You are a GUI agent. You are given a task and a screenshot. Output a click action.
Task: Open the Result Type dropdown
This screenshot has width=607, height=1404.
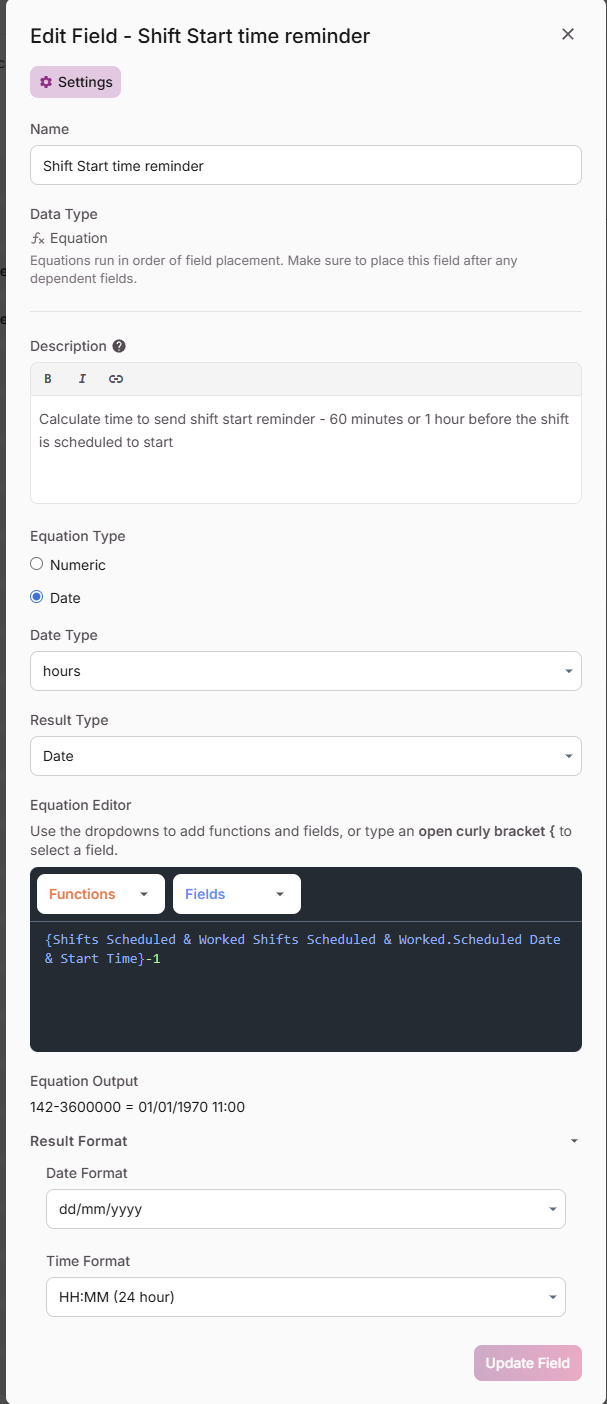click(x=305, y=756)
